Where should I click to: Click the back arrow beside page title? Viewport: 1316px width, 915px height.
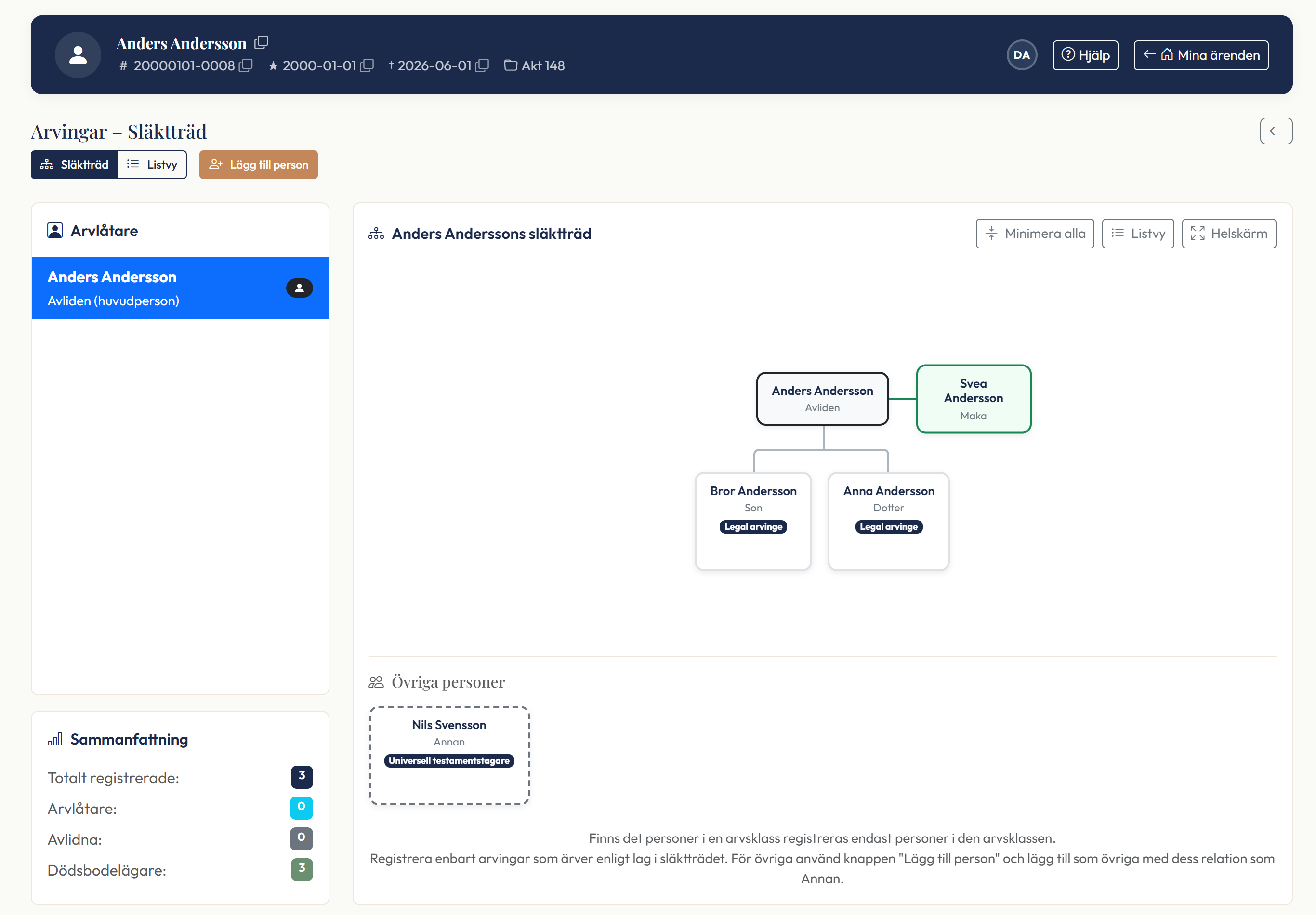pos(1276,131)
